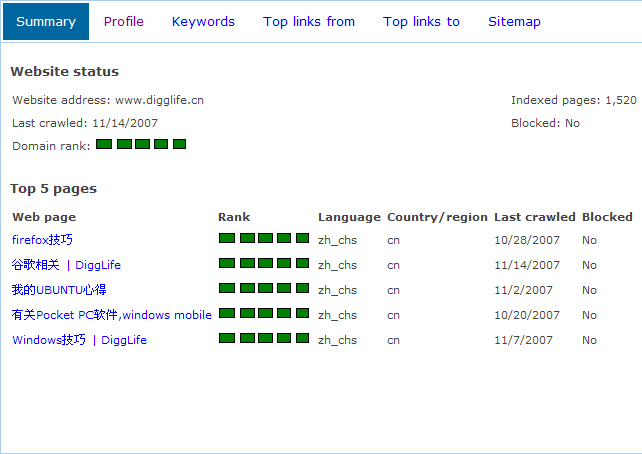Select the 10/28/2007 crawl date
This screenshot has height=454, width=642.
pos(527,240)
